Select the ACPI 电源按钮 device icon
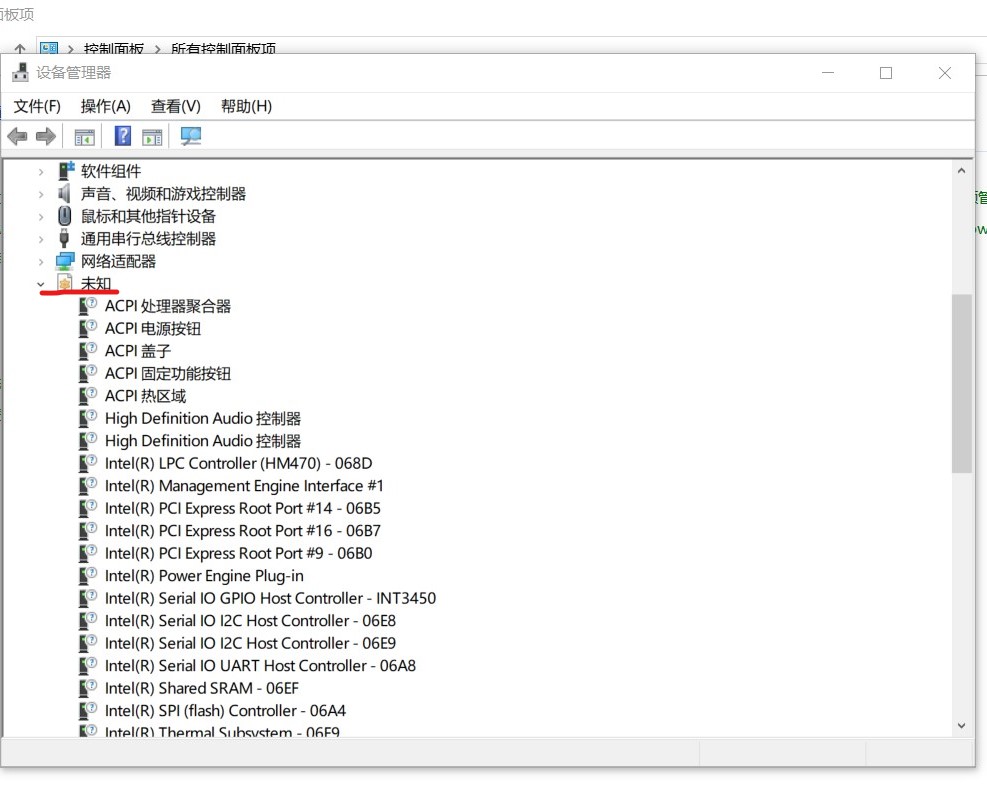This screenshot has width=987, height=791. point(88,328)
